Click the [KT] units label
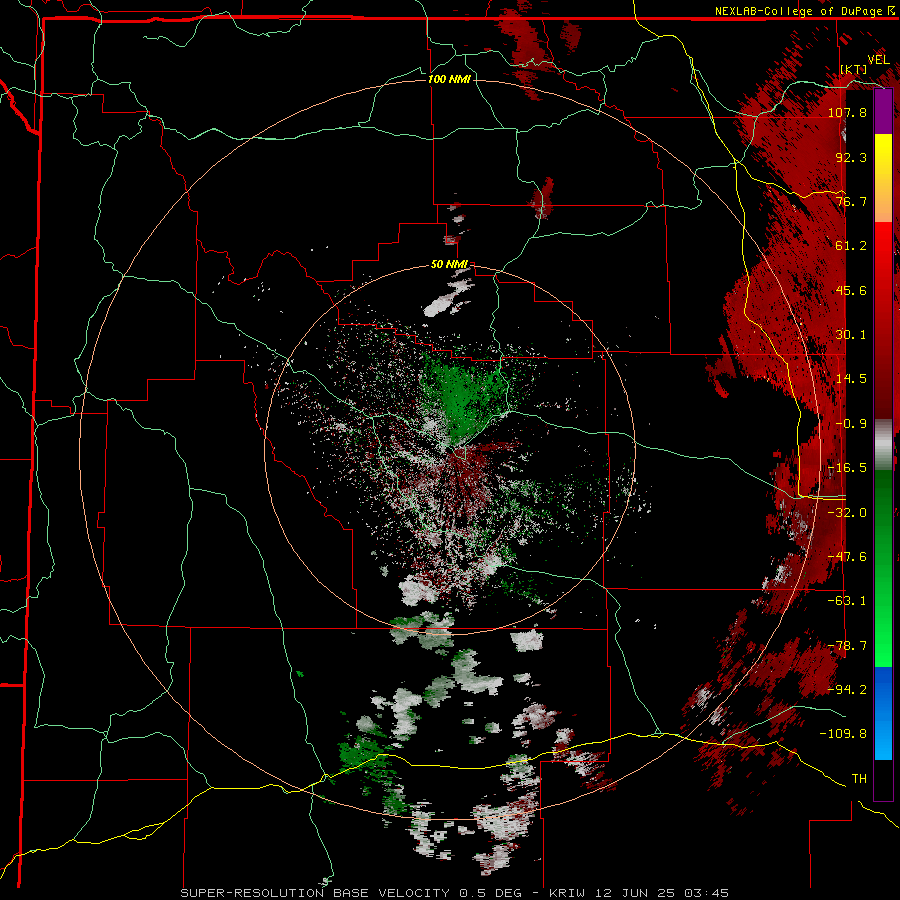The height and width of the screenshot is (900, 900). coord(854,69)
